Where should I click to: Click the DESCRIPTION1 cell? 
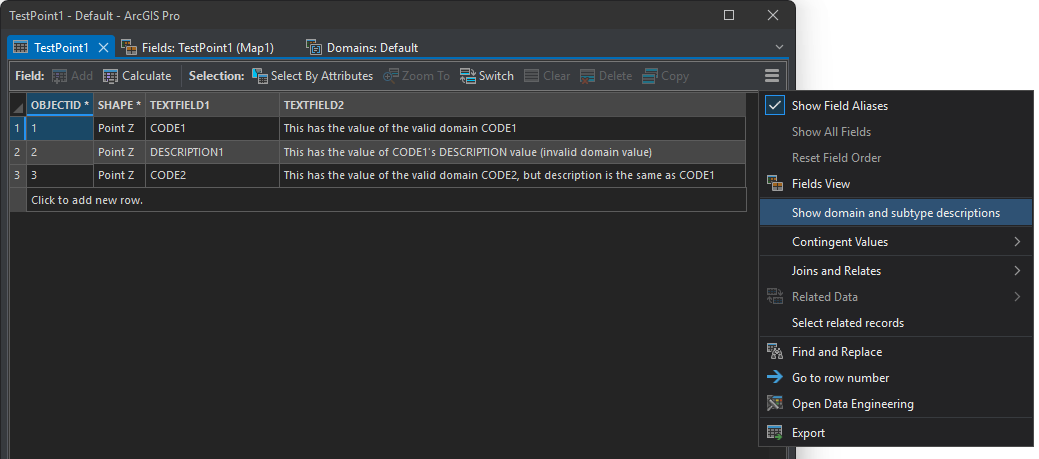(x=212, y=152)
